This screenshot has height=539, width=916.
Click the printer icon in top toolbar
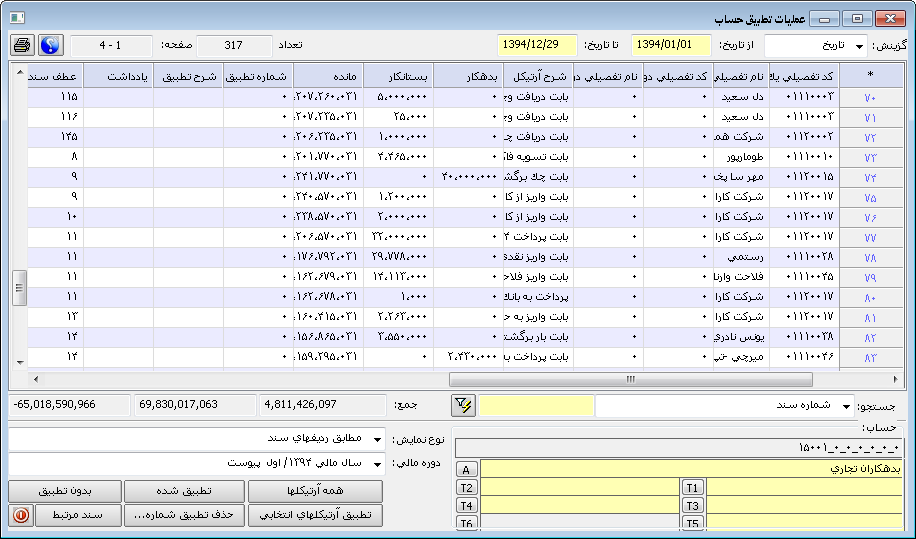(22, 46)
